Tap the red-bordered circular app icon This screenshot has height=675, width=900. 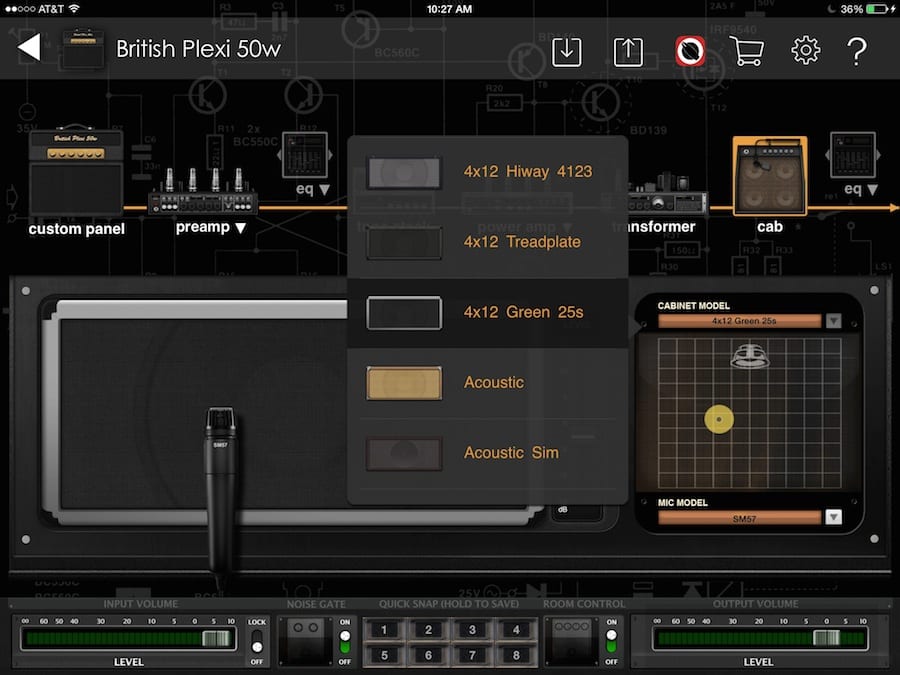(689, 51)
